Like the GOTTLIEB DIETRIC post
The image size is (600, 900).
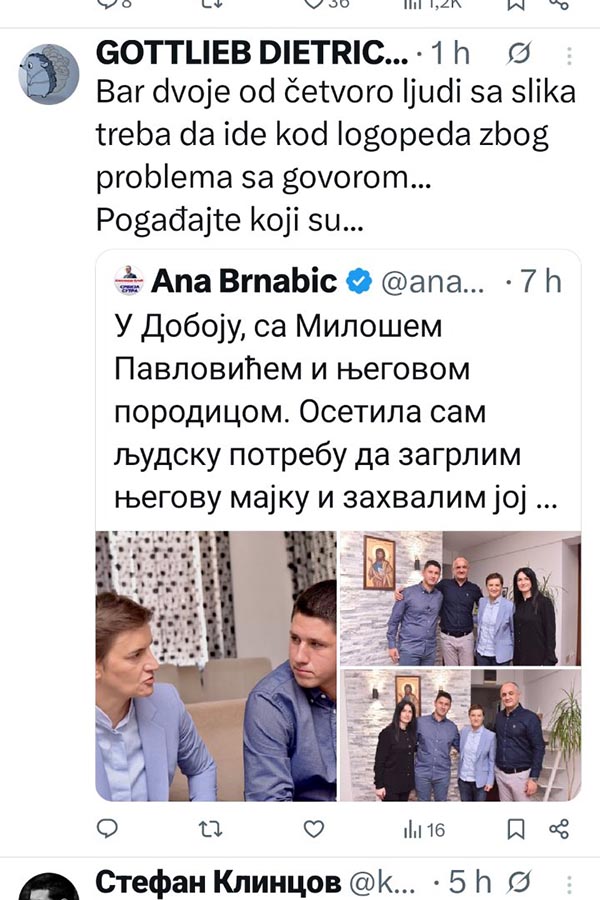pyautogui.click(x=313, y=829)
